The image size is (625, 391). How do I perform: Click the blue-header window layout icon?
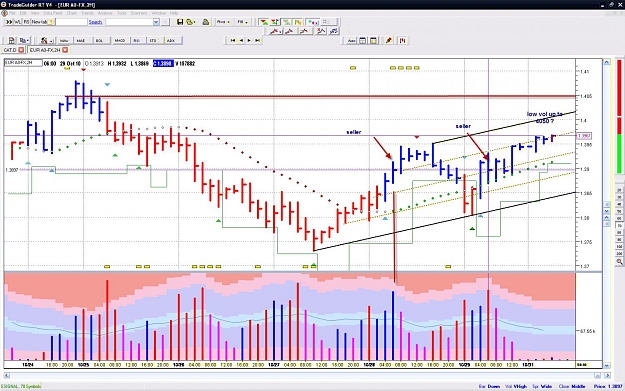click(x=363, y=41)
